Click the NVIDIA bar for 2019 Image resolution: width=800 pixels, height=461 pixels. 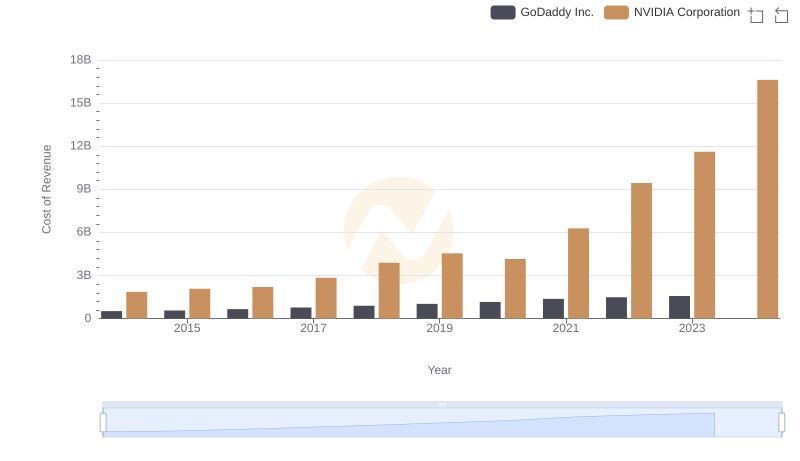tap(452, 286)
